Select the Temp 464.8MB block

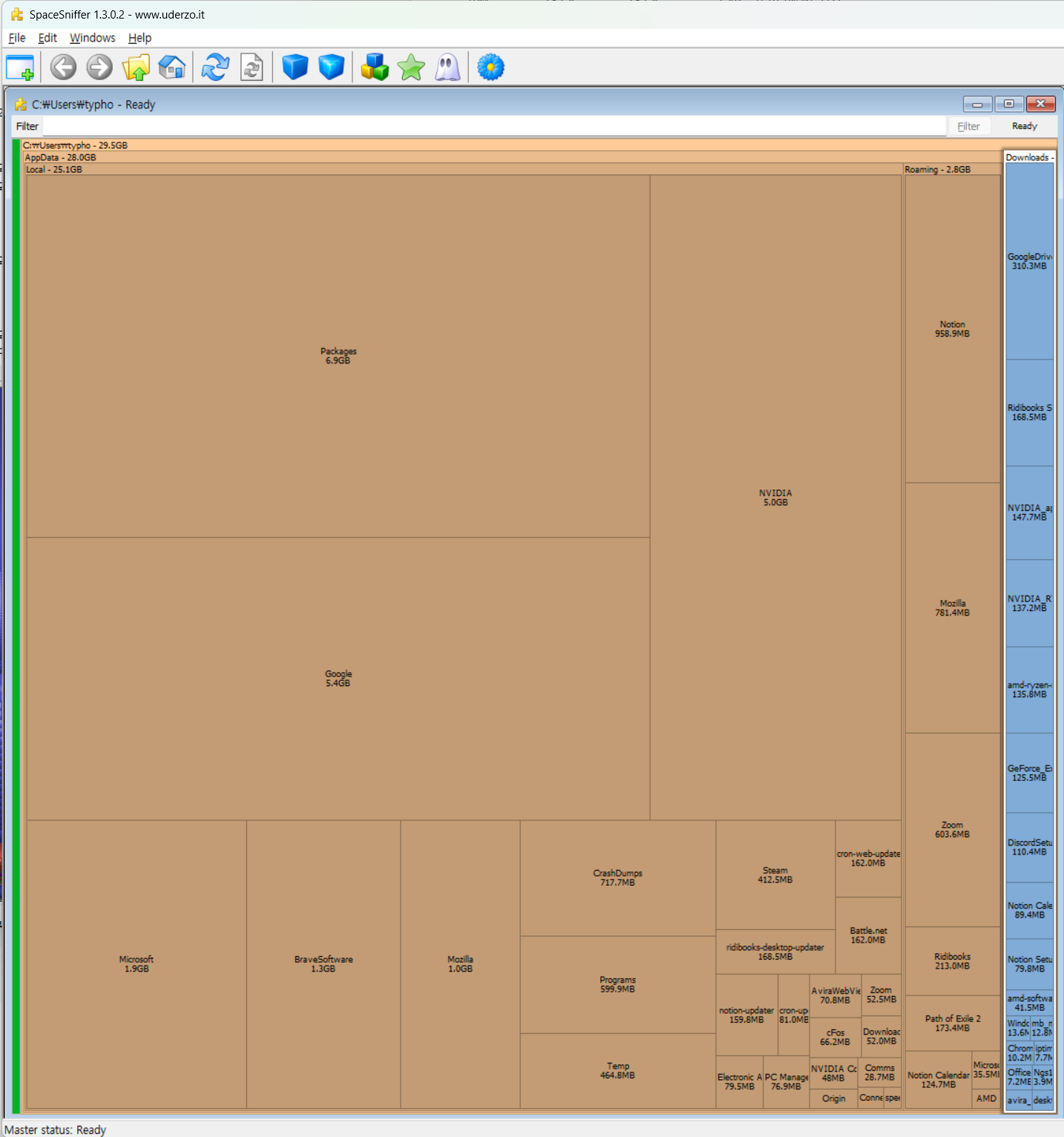(618, 1071)
